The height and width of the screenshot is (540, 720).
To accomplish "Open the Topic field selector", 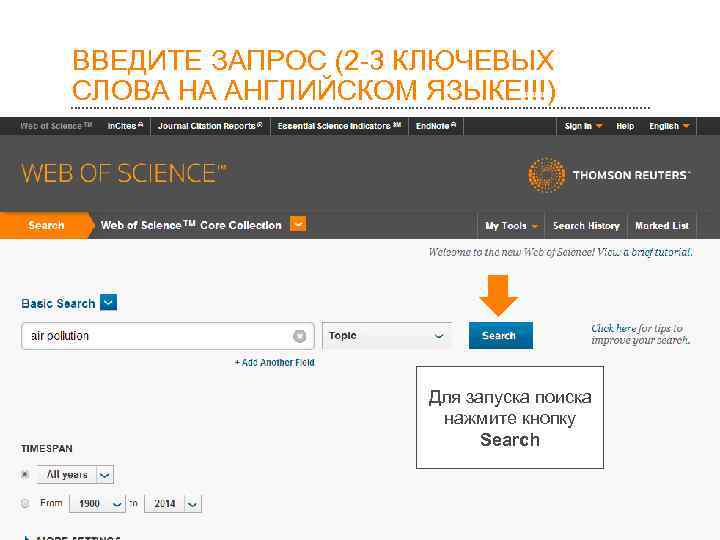I will point(388,336).
